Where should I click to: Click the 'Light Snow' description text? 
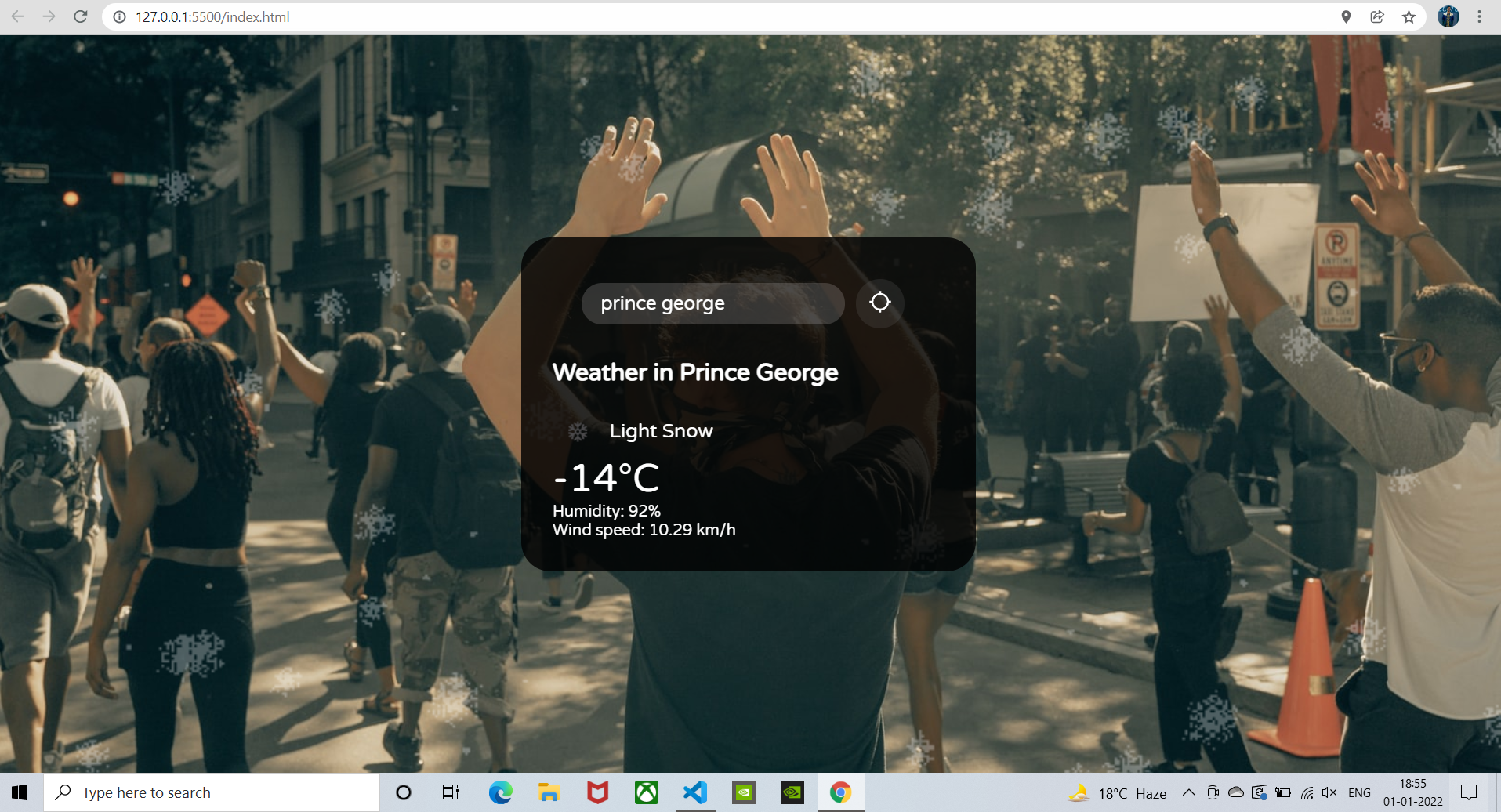point(661,431)
